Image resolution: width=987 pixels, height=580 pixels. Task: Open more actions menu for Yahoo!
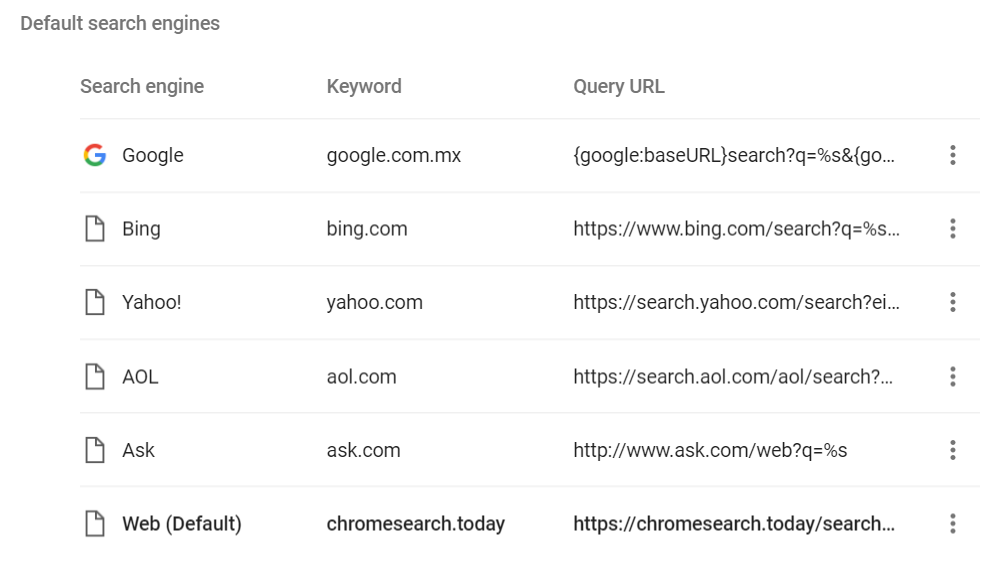click(x=952, y=302)
